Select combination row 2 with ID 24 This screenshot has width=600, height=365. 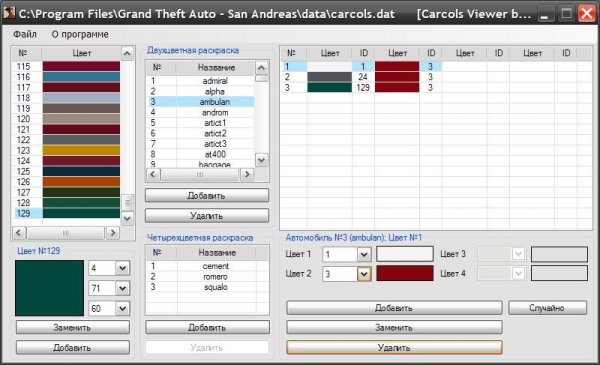point(362,77)
